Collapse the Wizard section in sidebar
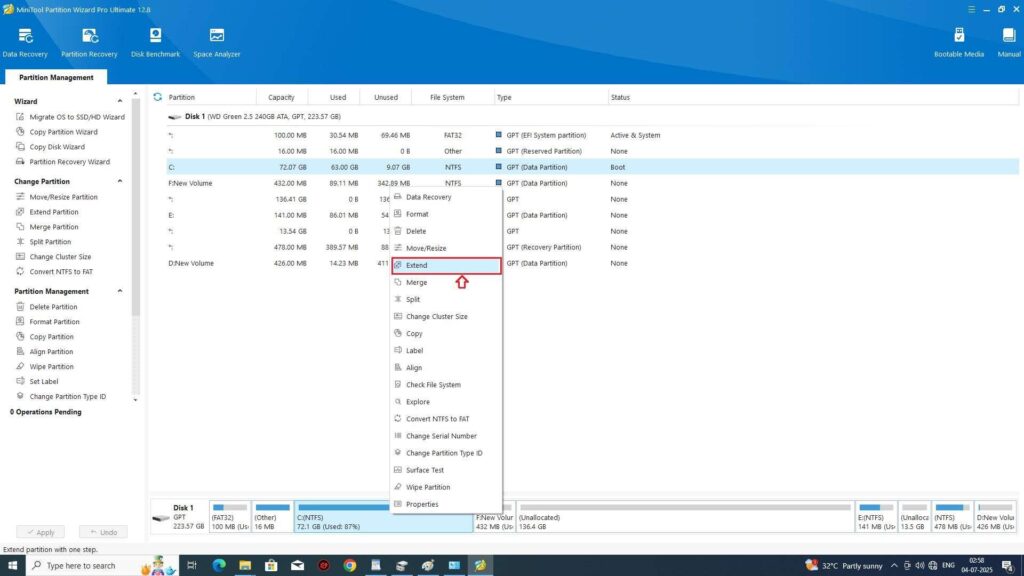Image resolution: width=1024 pixels, height=576 pixels. pyautogui.click(x=121, y=101)
